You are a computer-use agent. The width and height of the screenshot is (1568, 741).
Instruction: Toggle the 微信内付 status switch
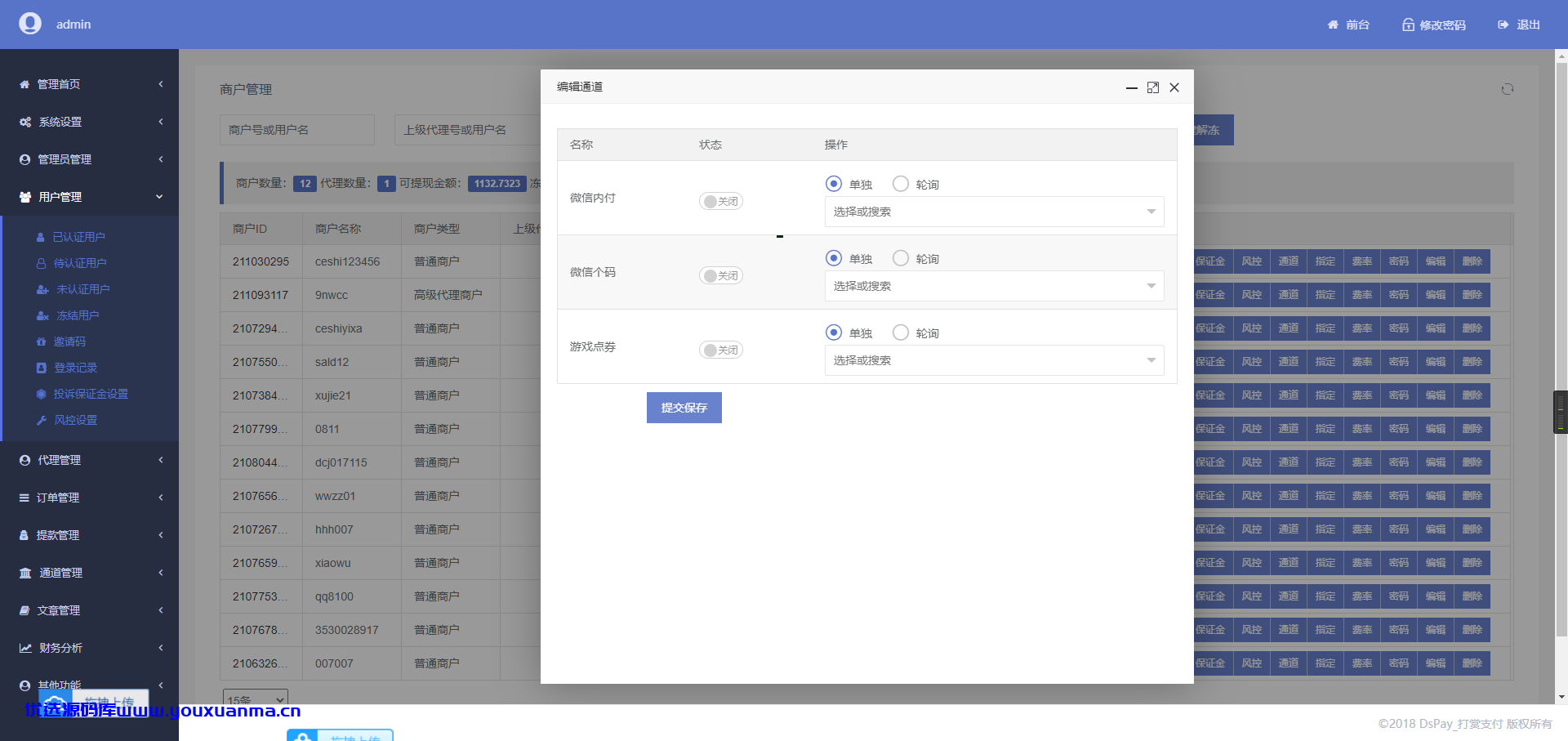[720, 201]
